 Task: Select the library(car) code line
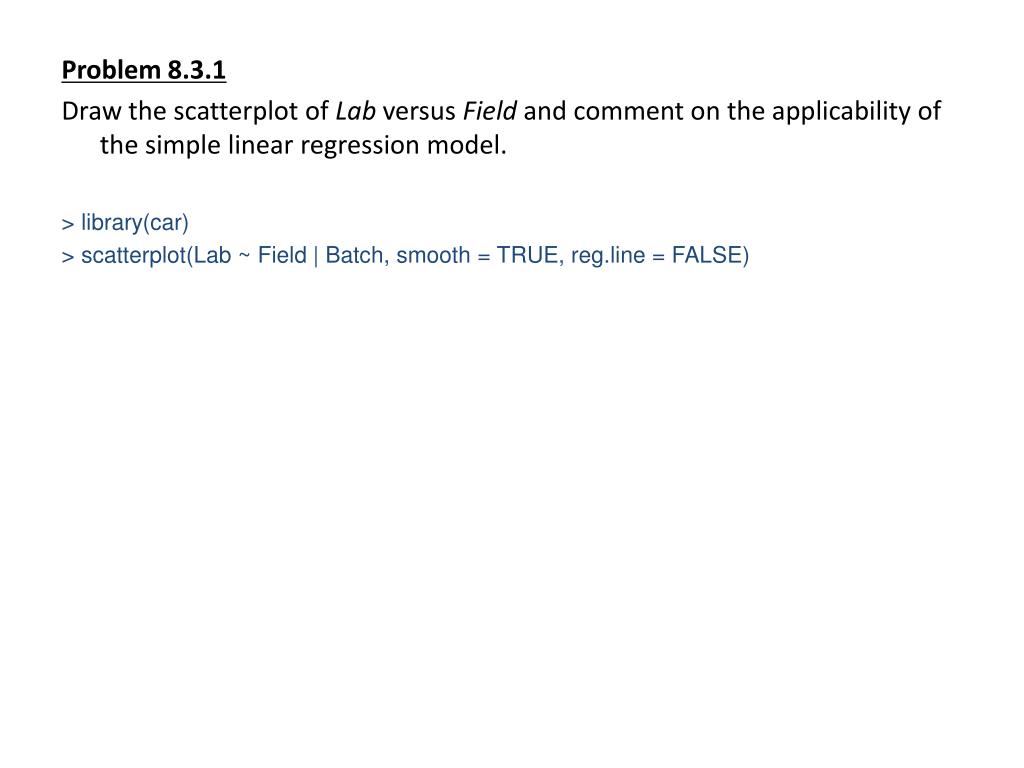pyautogui.click(x=125, y=223)
